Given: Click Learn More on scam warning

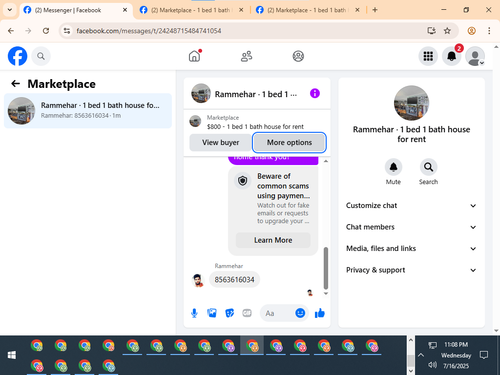Looking at the screenshot, I should coord(273,240).
